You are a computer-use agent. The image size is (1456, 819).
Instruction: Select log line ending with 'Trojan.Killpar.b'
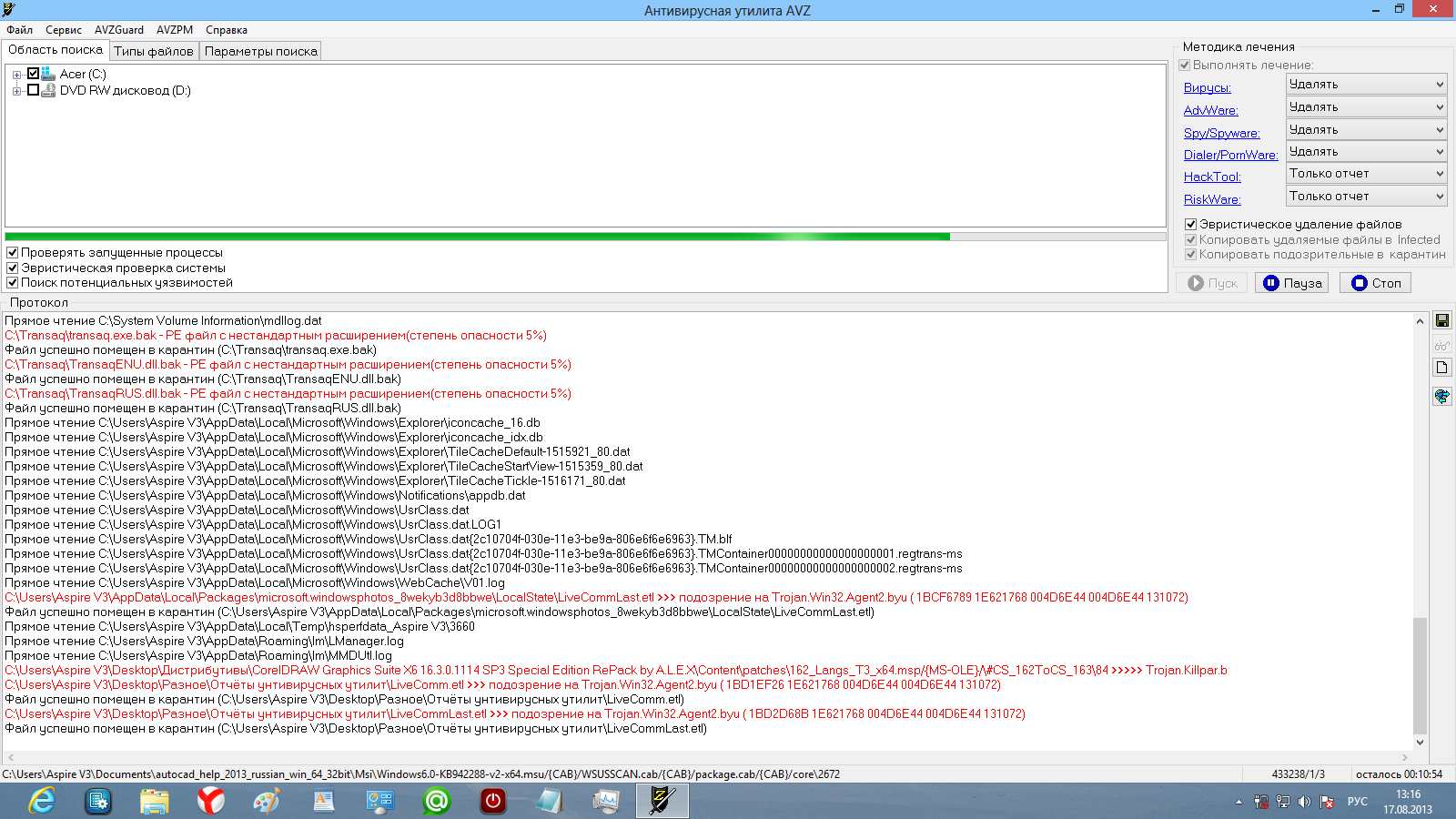pyautogui.click(x=616, y=671)
